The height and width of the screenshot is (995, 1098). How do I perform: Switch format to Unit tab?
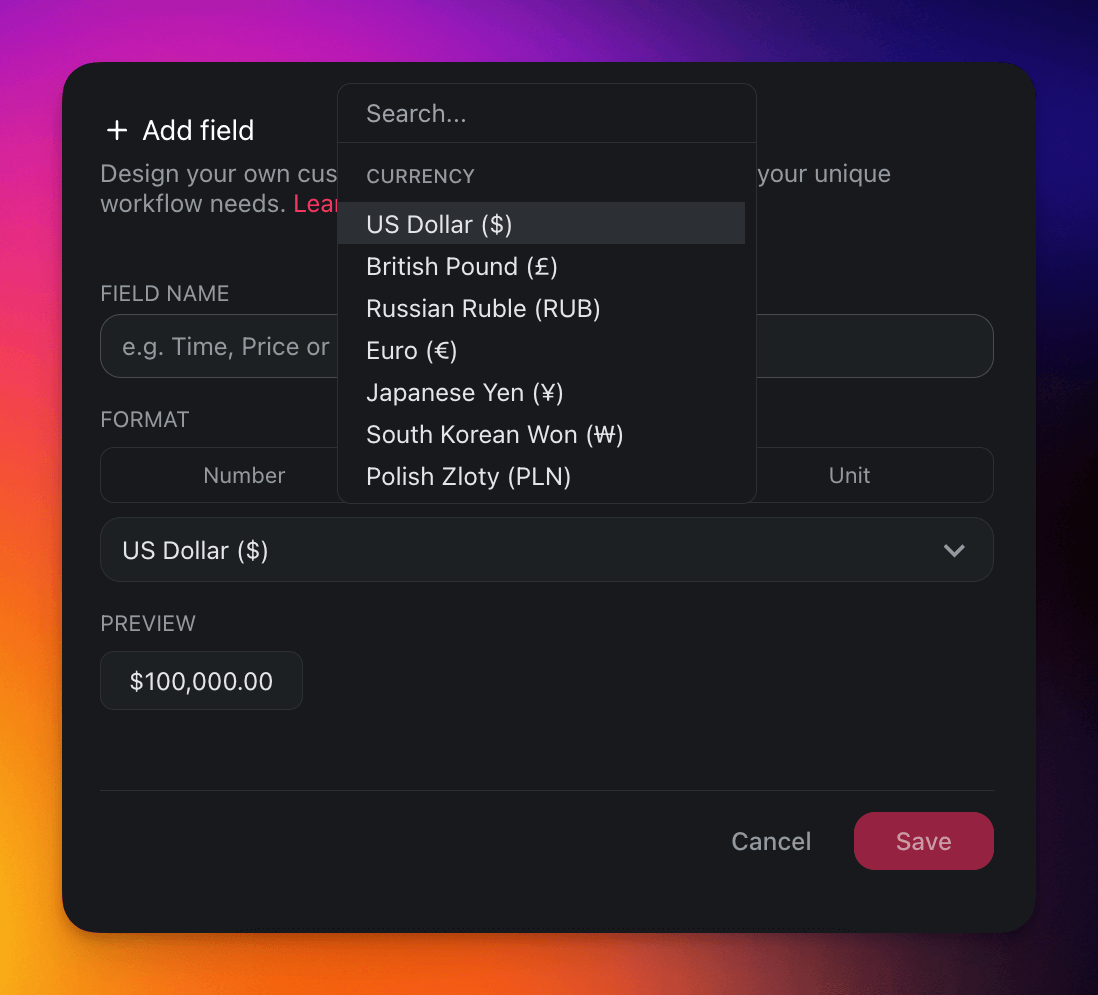click(849, 476)
